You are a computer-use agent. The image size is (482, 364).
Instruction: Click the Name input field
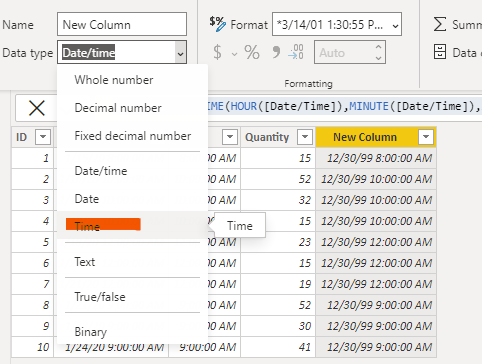[122, 24]
